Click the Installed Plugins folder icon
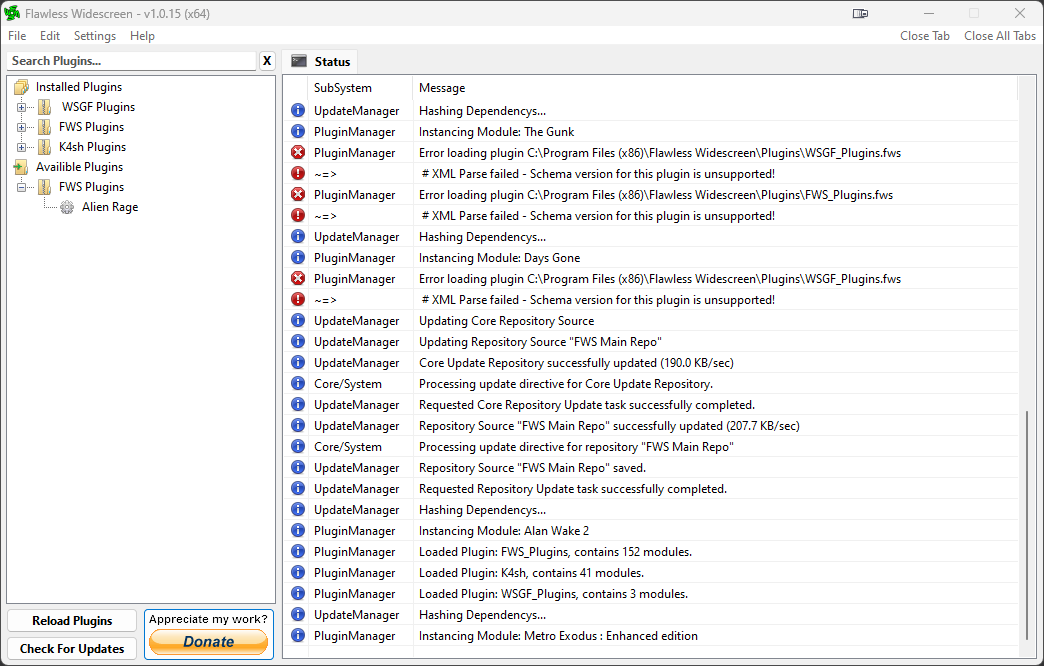1044x666 pixels. pos(21,87)
